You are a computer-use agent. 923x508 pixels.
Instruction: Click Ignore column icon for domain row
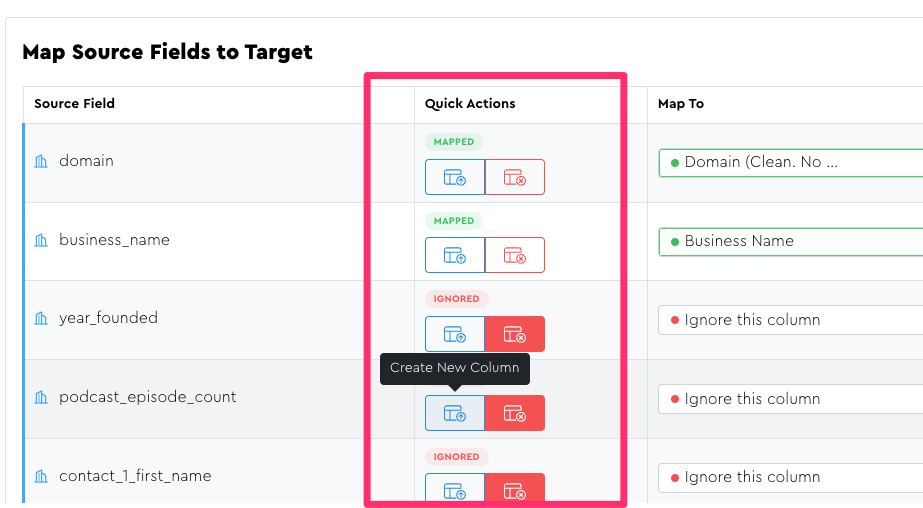point(515,177)
